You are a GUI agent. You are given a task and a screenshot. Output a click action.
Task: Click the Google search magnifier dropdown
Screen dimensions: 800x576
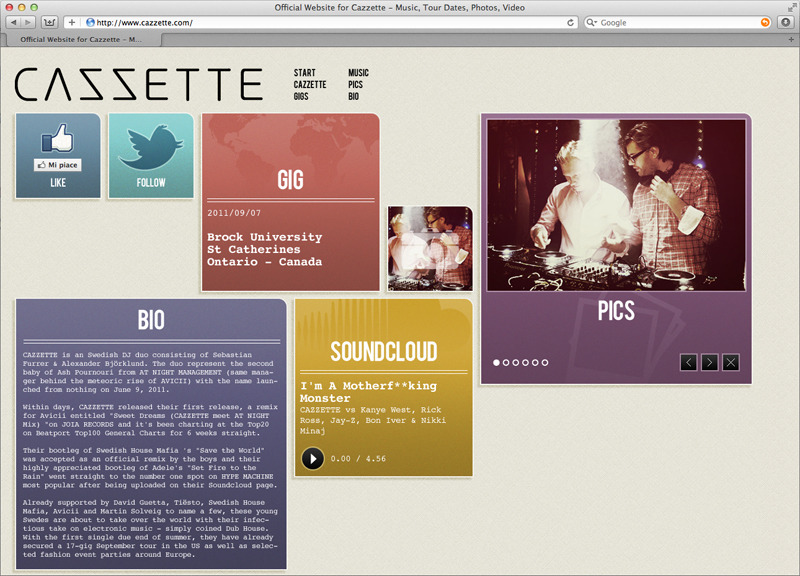pyautogui.click(x=591, y=22)
